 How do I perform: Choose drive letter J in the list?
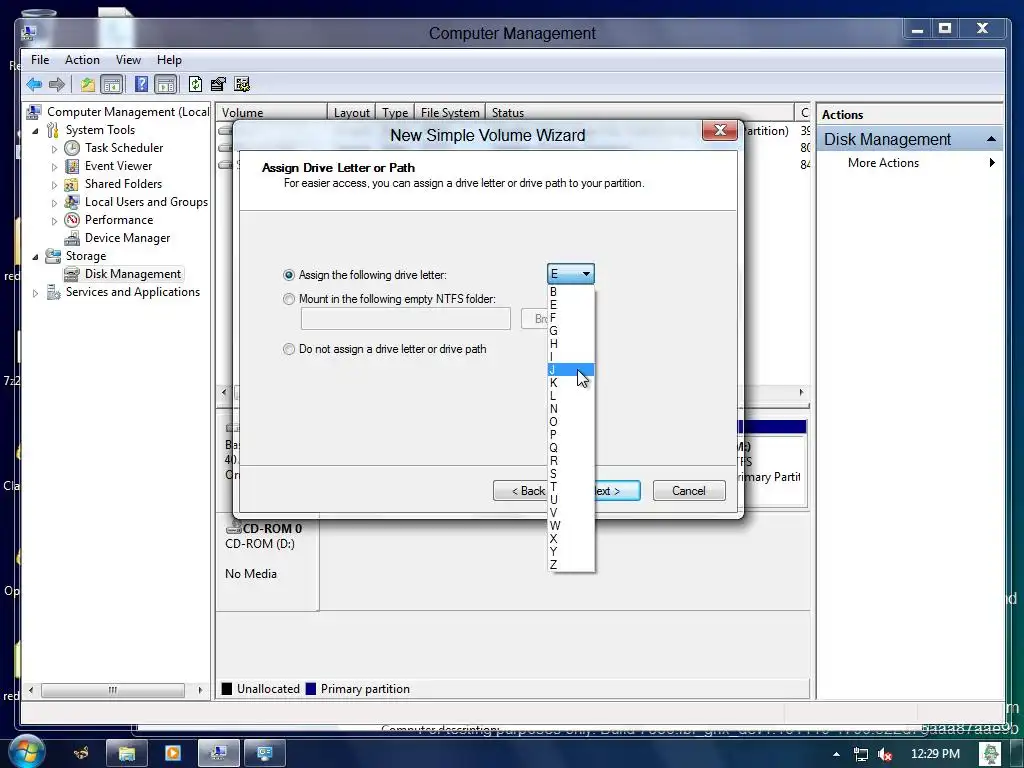[571, 370]
